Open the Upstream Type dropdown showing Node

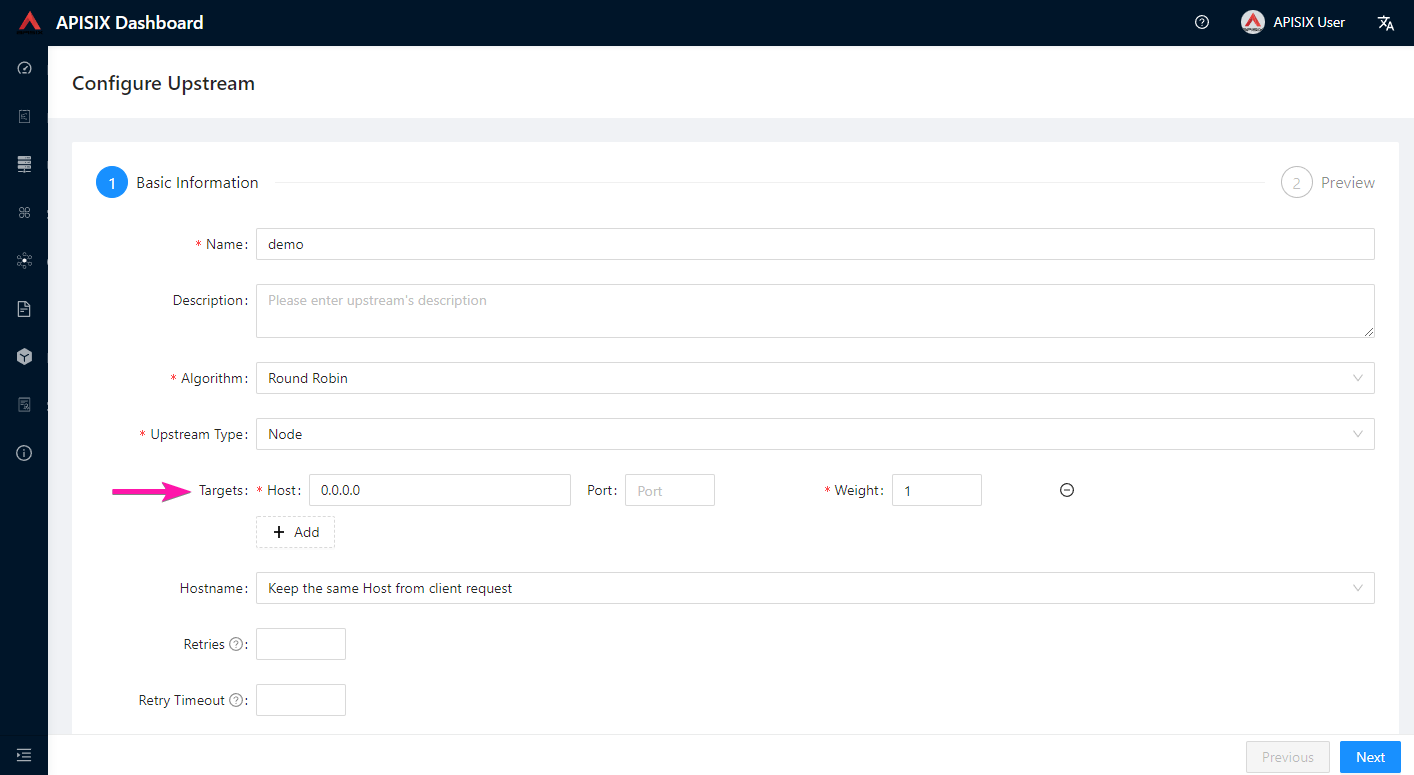[x=815, y=434]
